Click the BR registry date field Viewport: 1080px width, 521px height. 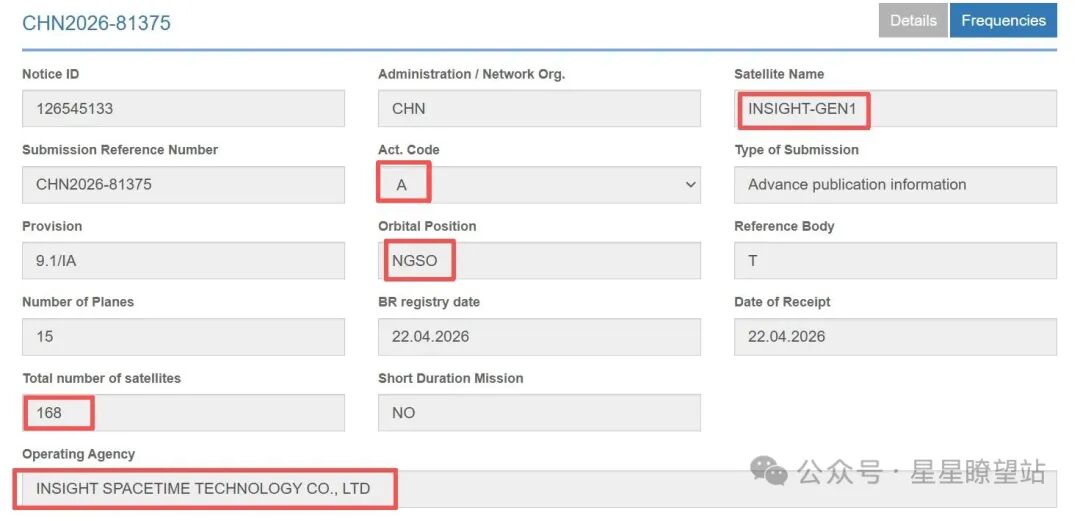point(539,337)
